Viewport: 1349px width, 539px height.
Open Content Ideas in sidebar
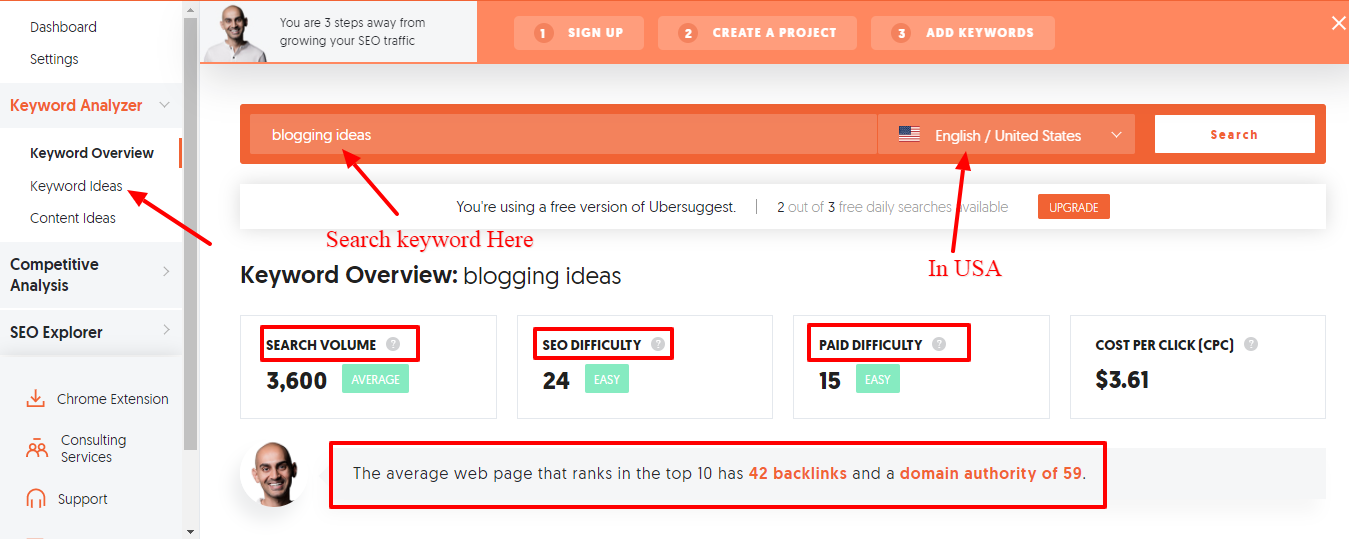click(x=73, y=218)
